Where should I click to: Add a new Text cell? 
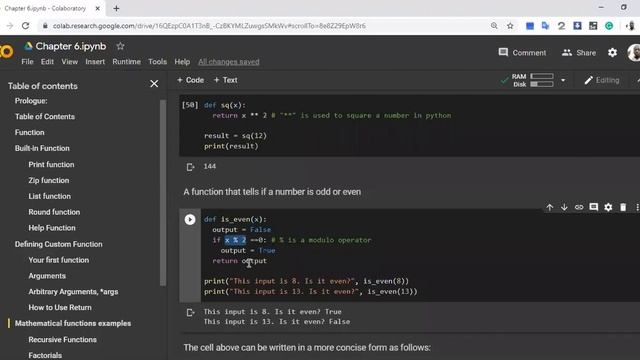[x=225, y=80]
